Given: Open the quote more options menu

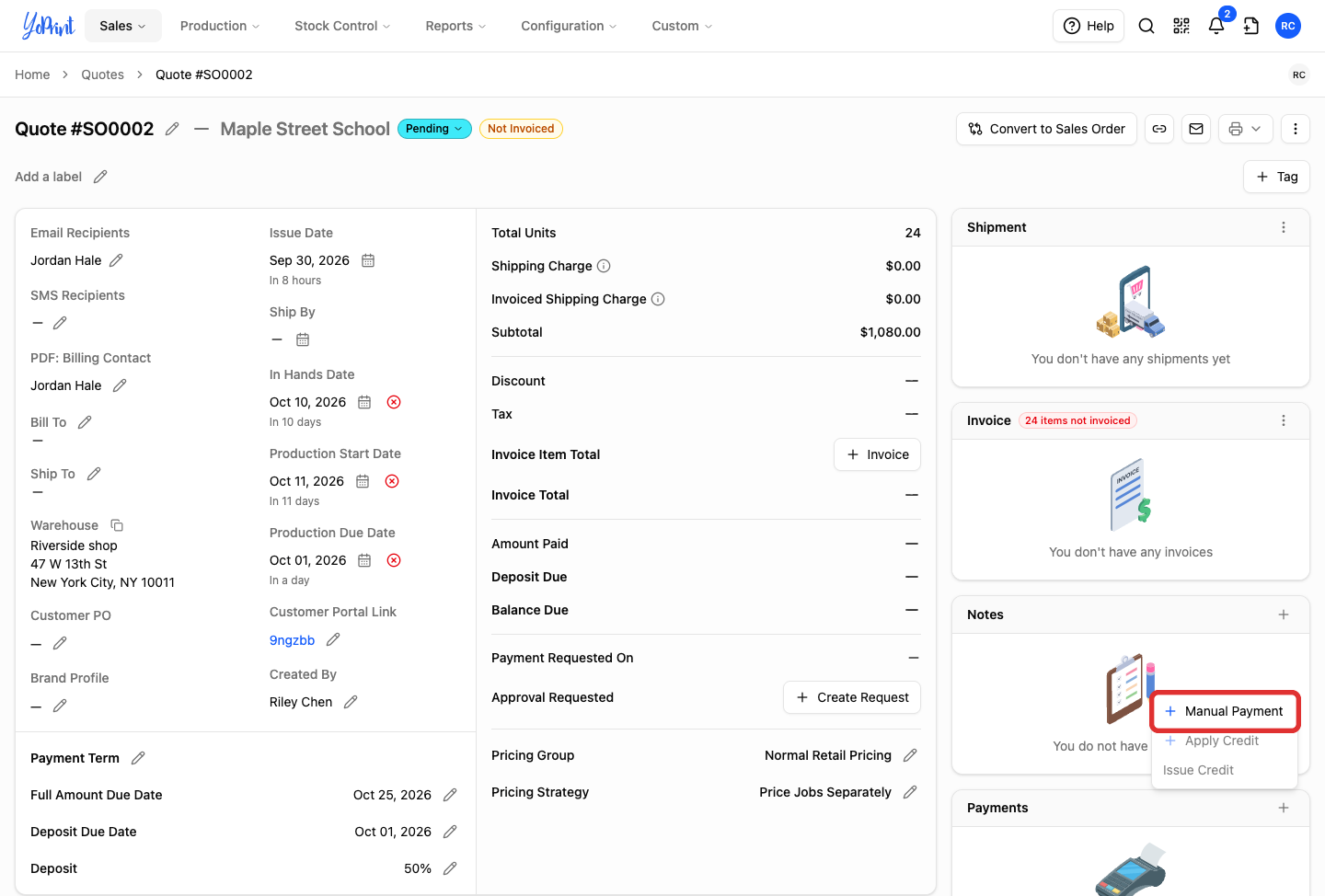Looking at the screenshot, I should click(1296, 129).
